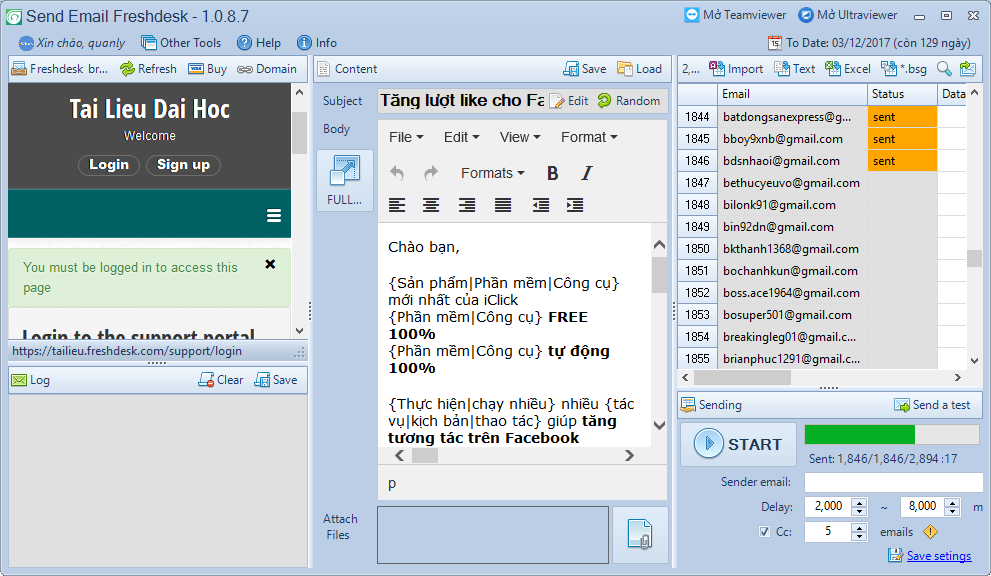Toggle the Cc checkbox
Image resolution: width=991 pixels, height=576 pixels.
(765, 532)
